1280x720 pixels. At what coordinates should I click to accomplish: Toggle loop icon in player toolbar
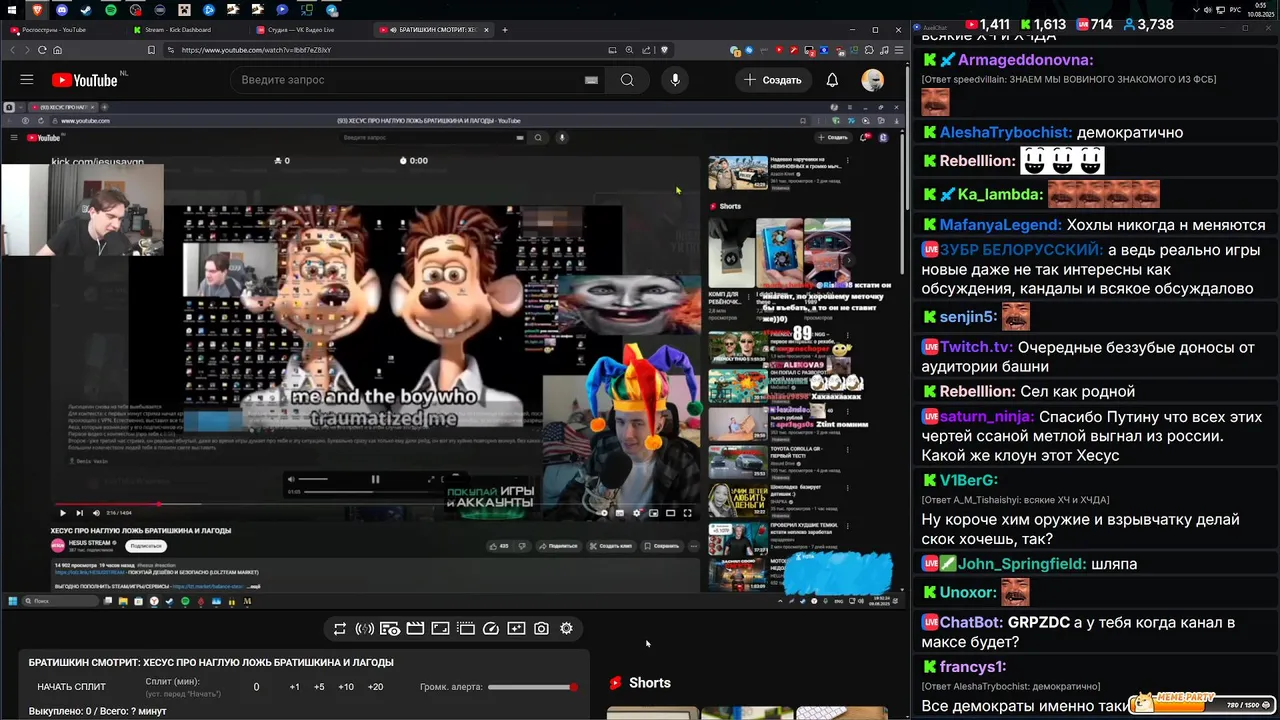[x=340, y=629]
